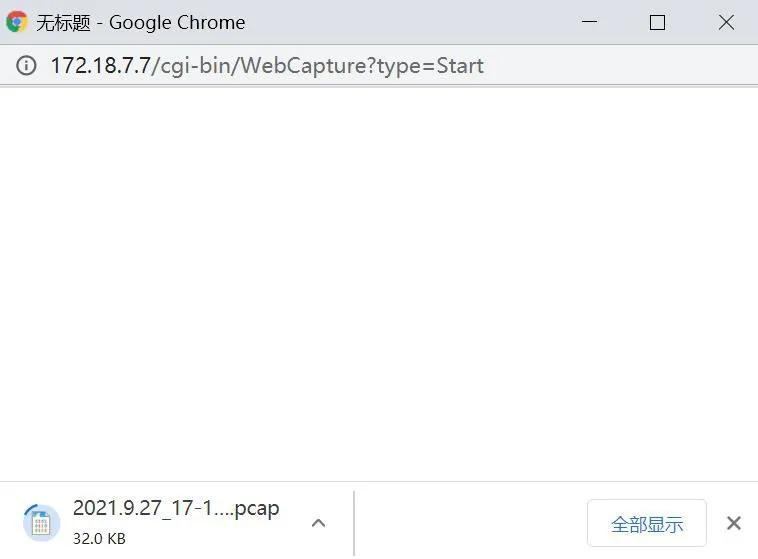
Task: Expand the pcap download options chevron
Action: (318, 523)
